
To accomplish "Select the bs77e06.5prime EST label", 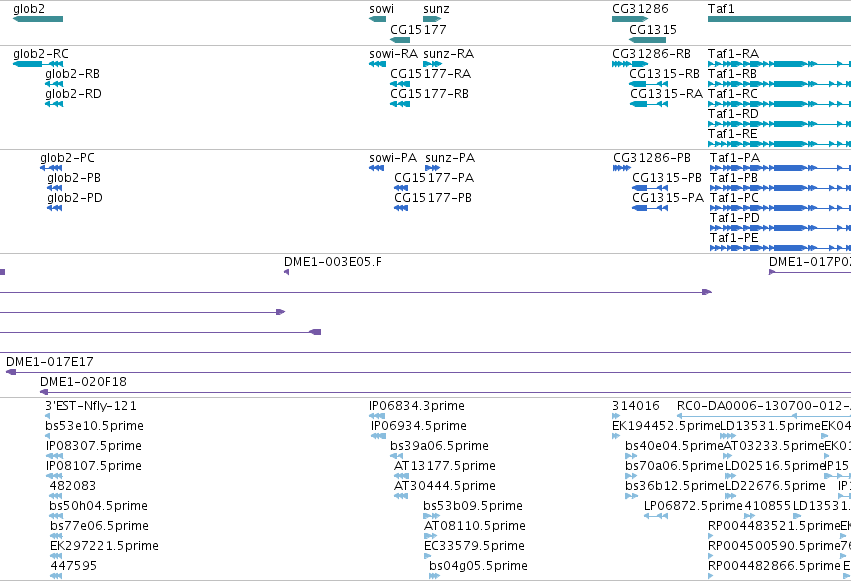I will [x=99, y=526].
